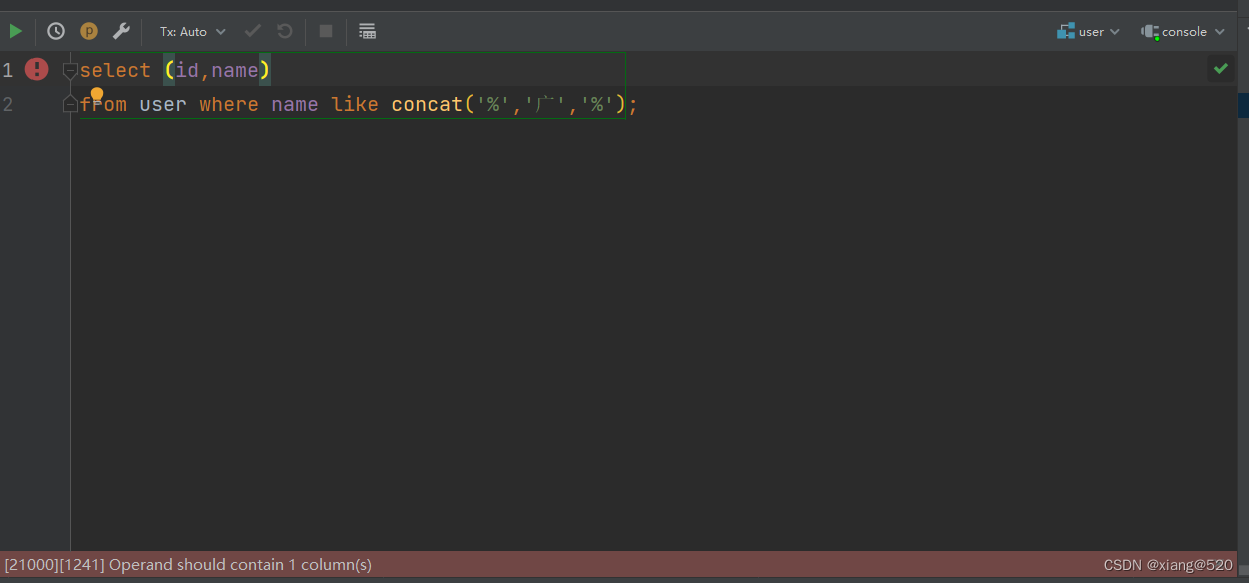The image size is (1249, 583).
Task: Click the 'id' column in the select list
Action: pos(187,70)
